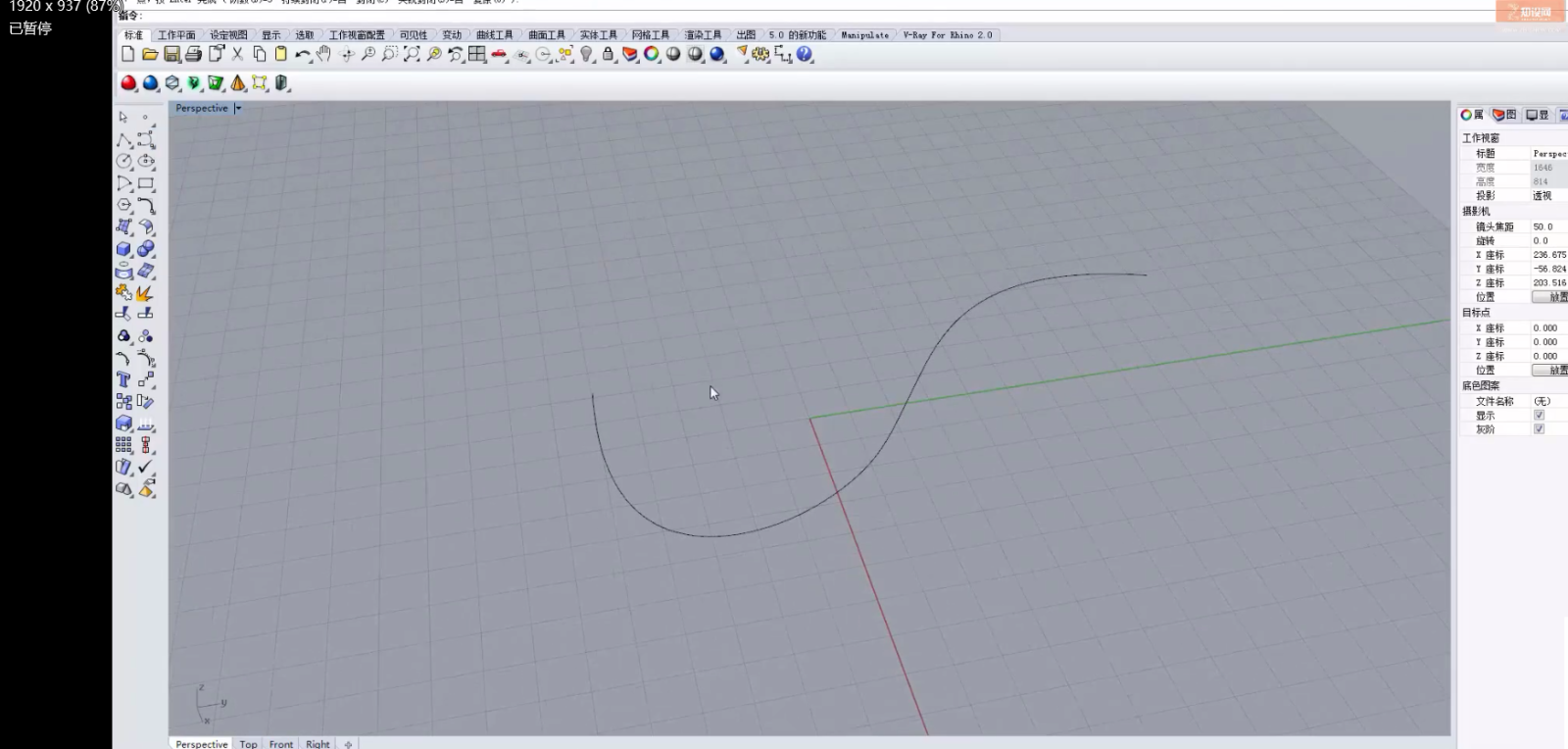The width and height of the screenshot is (1568, 749).
Task: Click the Explode tool icon
Action: pyautogui.click(x=145, y=293)
